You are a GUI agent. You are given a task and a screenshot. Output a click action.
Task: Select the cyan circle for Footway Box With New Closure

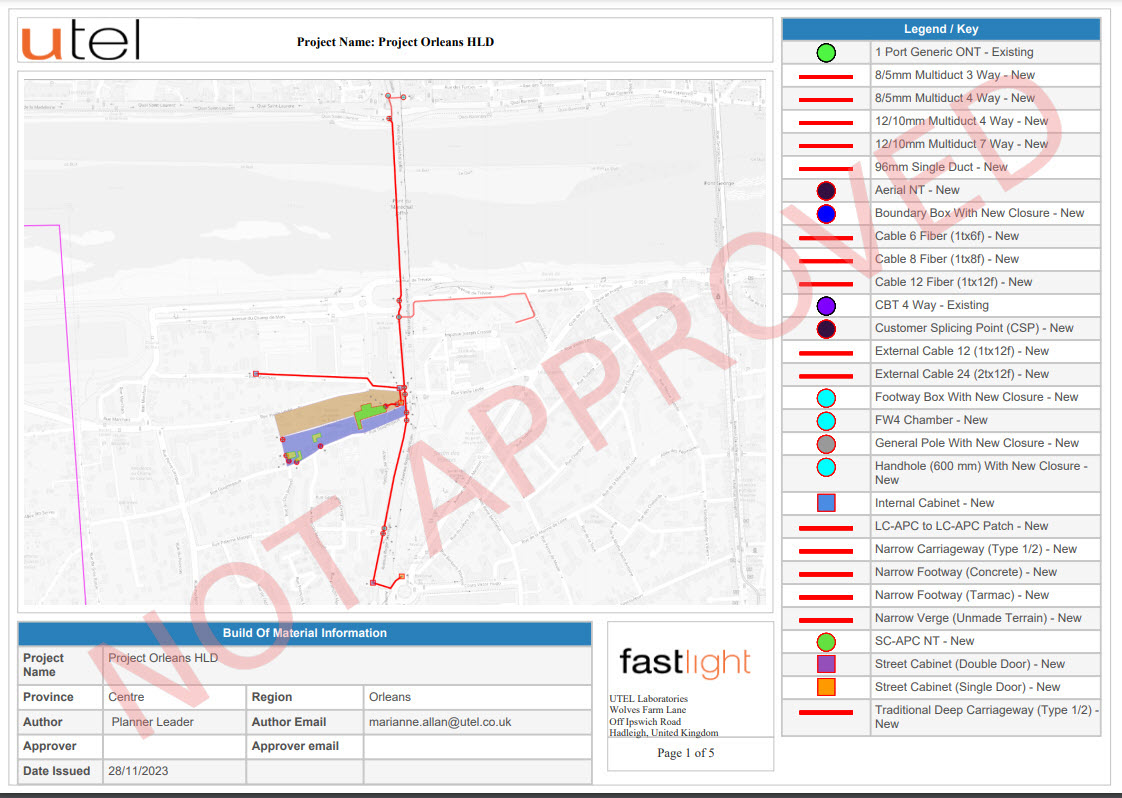826,398
